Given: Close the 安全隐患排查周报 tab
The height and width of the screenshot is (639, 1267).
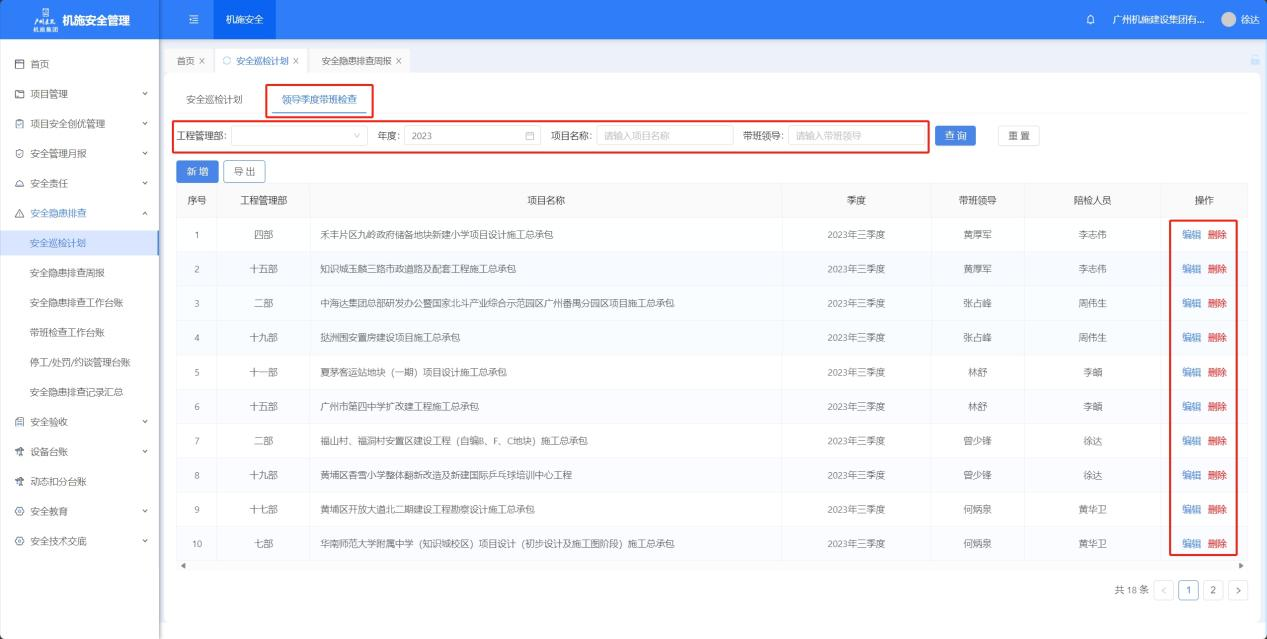Looking at the screenshot, I should (x=399, y=61).
